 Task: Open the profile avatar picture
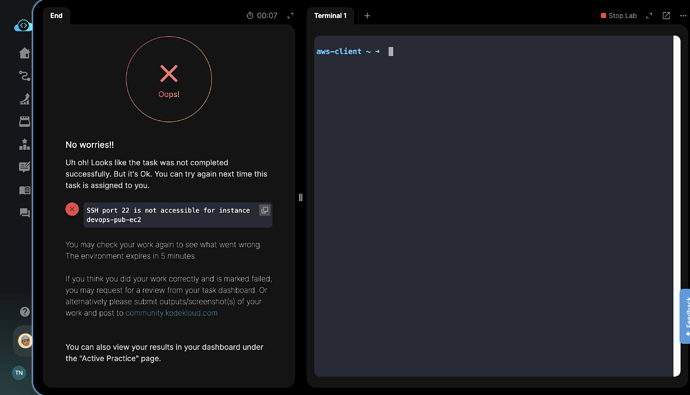pos(25,341)
